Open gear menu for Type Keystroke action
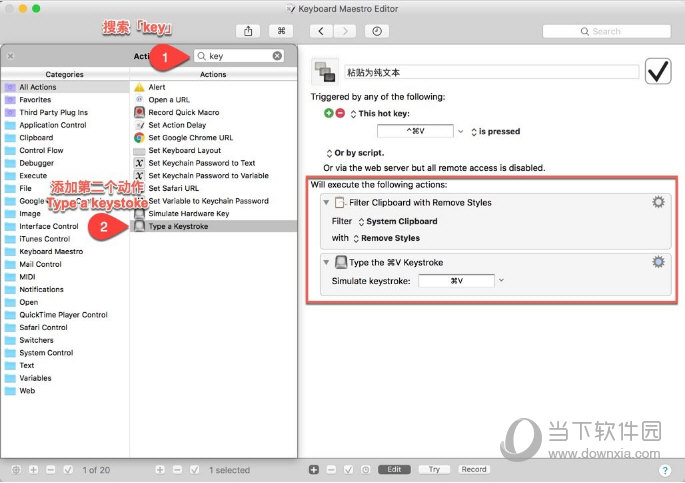 pos(658,262)
